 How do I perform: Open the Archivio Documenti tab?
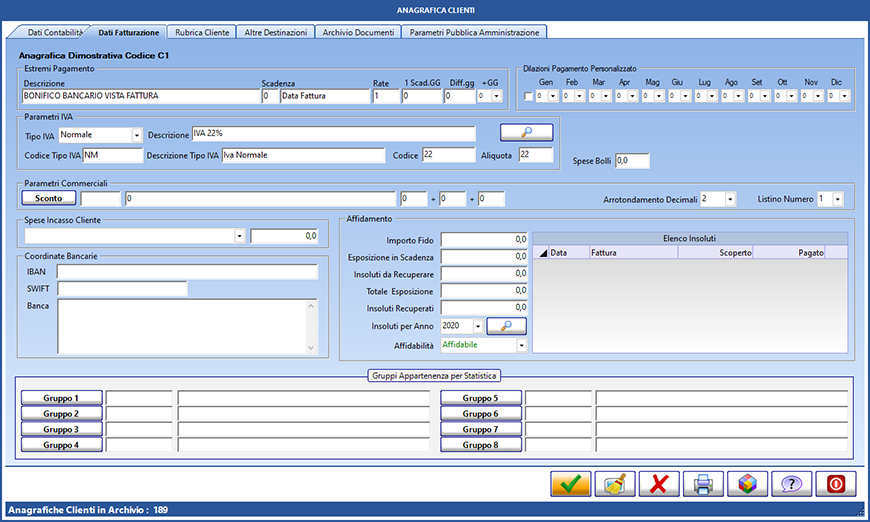coord(358,32)
